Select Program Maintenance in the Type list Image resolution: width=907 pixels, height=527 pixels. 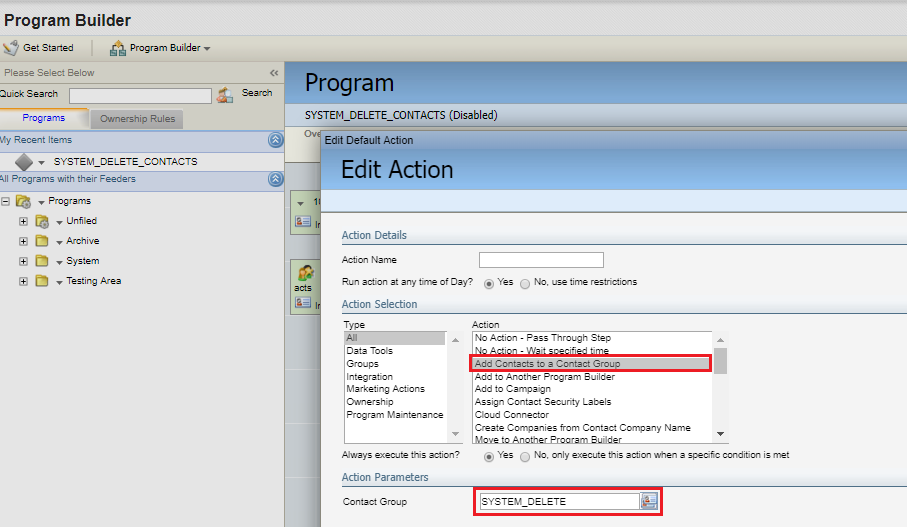394,415
